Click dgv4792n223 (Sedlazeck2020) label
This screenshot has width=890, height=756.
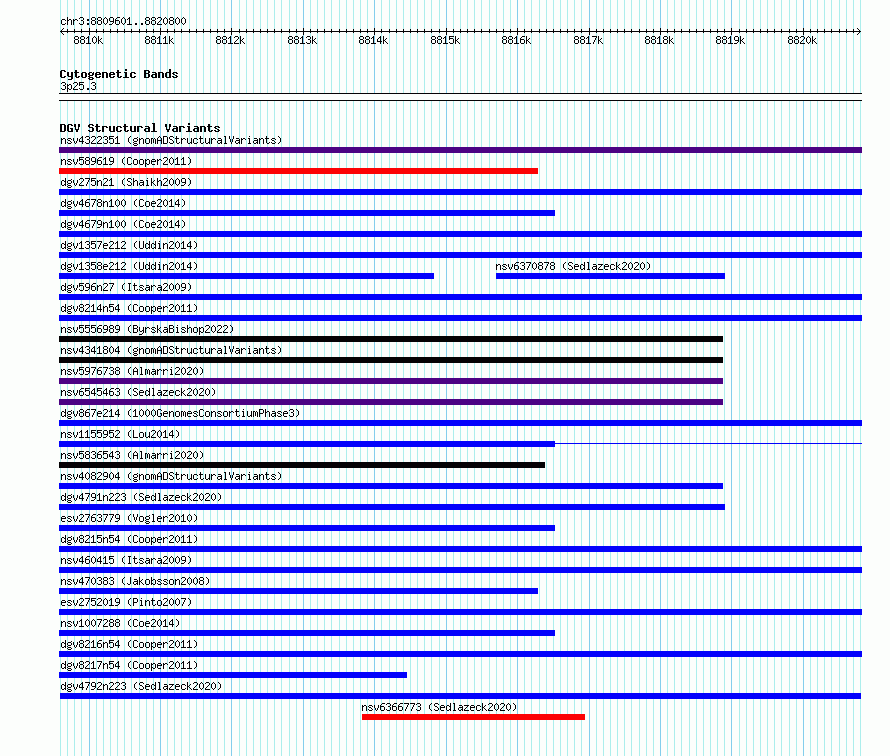tap(141, 686)
